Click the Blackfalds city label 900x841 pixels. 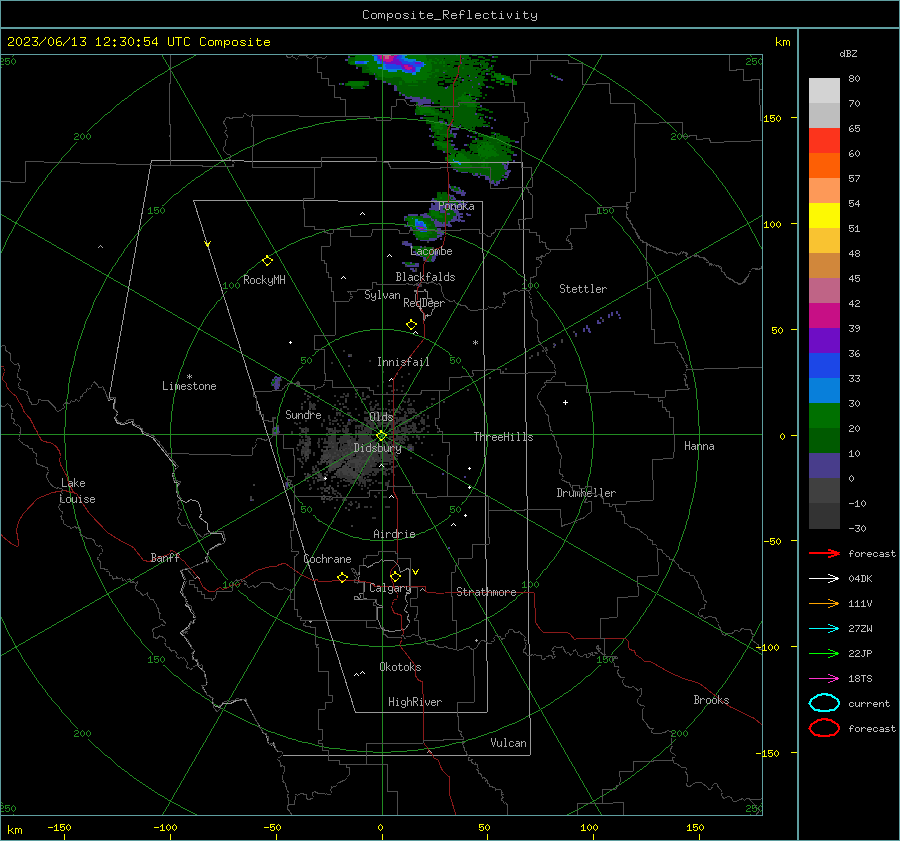pyautogui.click(x=425, y=277)
